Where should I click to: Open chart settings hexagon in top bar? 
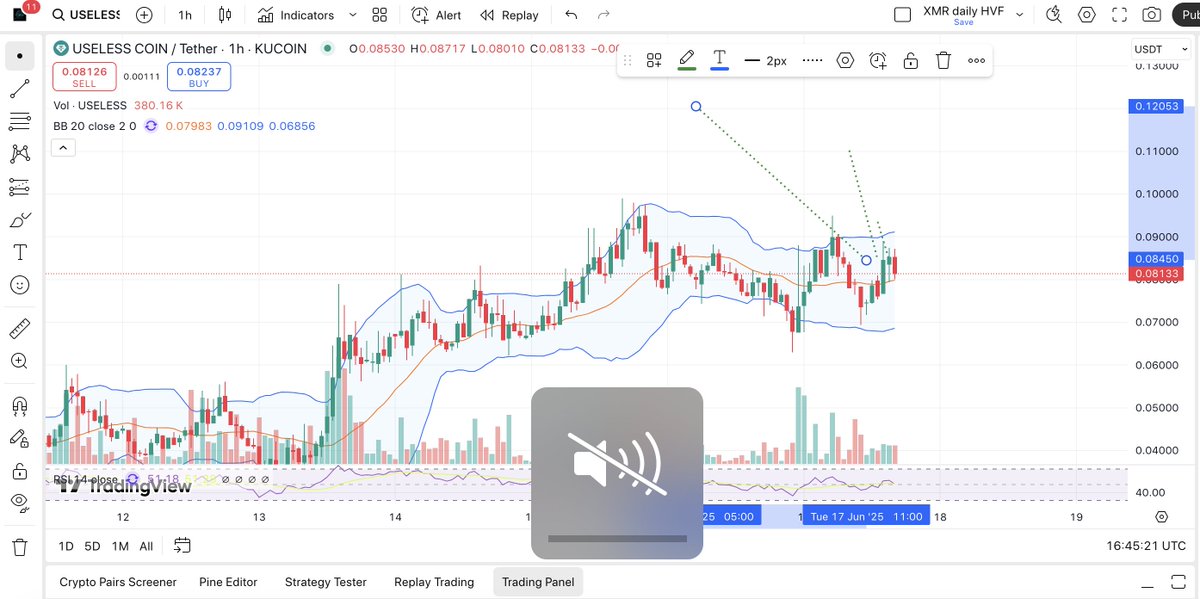(x=1087, y=15)
